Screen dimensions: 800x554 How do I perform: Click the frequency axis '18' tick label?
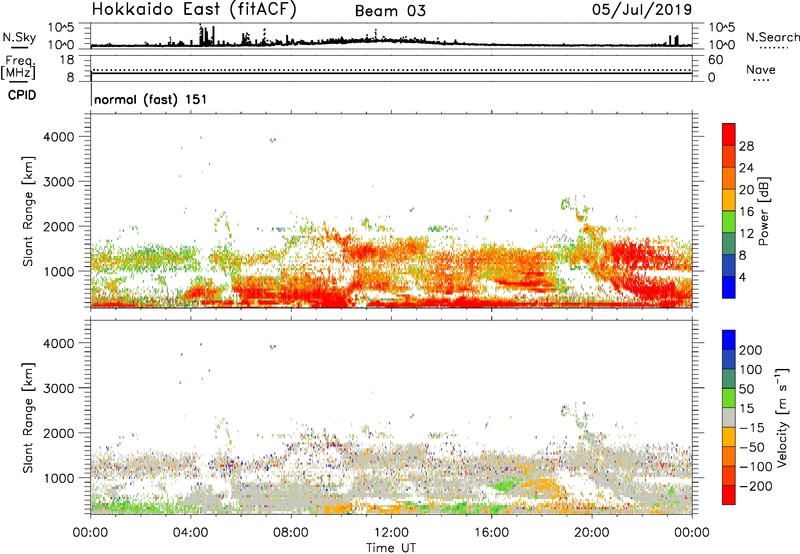point(67,60)
